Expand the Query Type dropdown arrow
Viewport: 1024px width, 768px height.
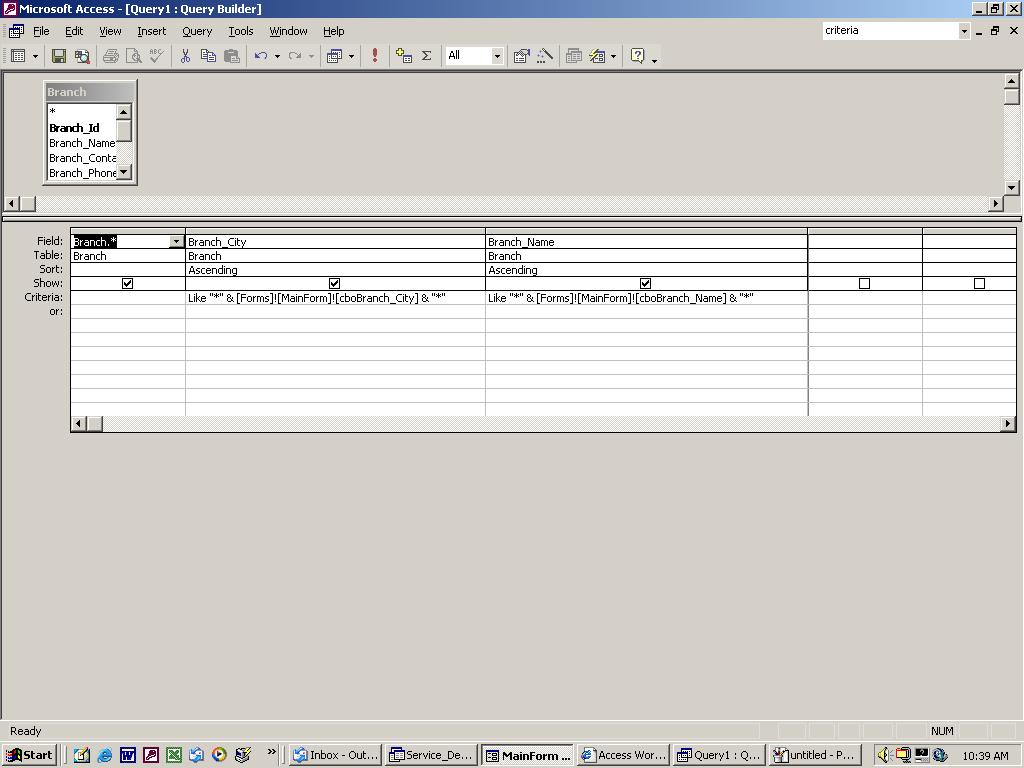(x=351, y=56)
